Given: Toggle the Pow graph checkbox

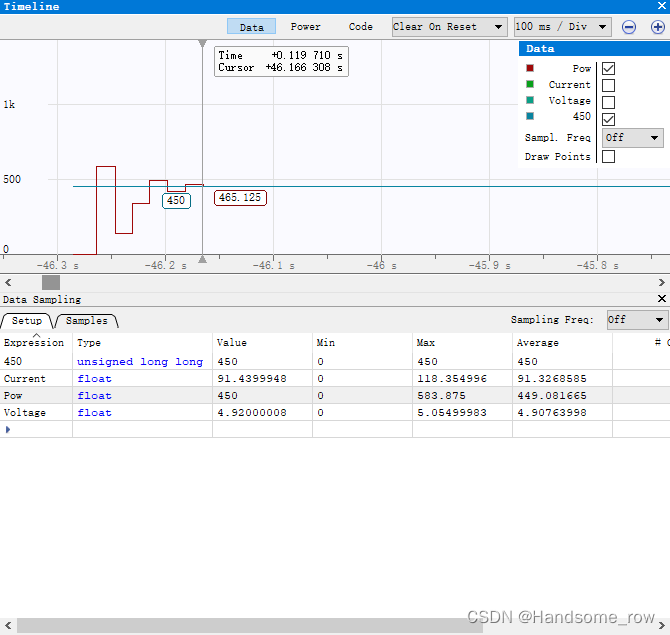Looking at the screenshot, I should (x=608, y=68).
